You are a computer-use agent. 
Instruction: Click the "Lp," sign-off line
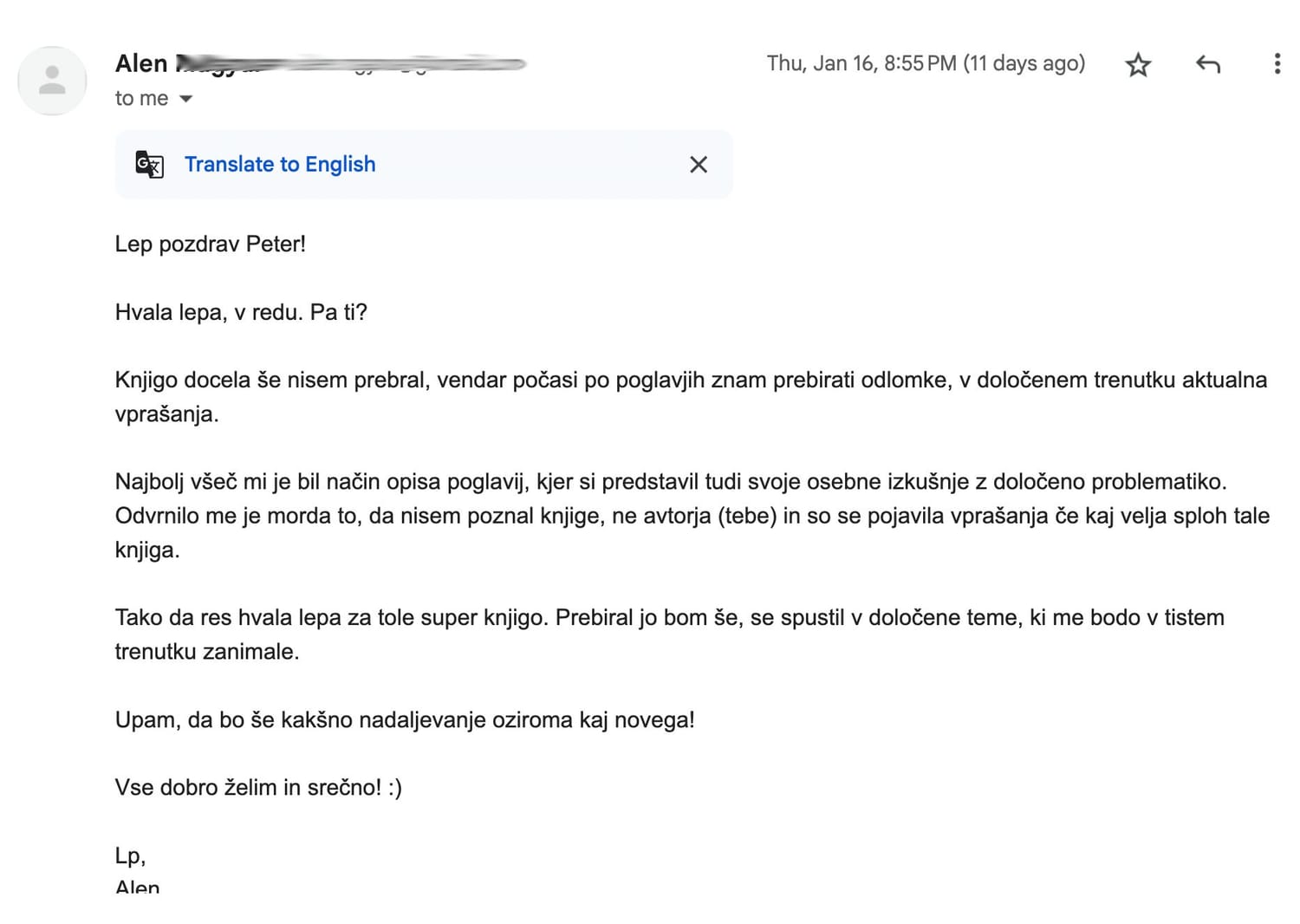[x=130, y=856]
